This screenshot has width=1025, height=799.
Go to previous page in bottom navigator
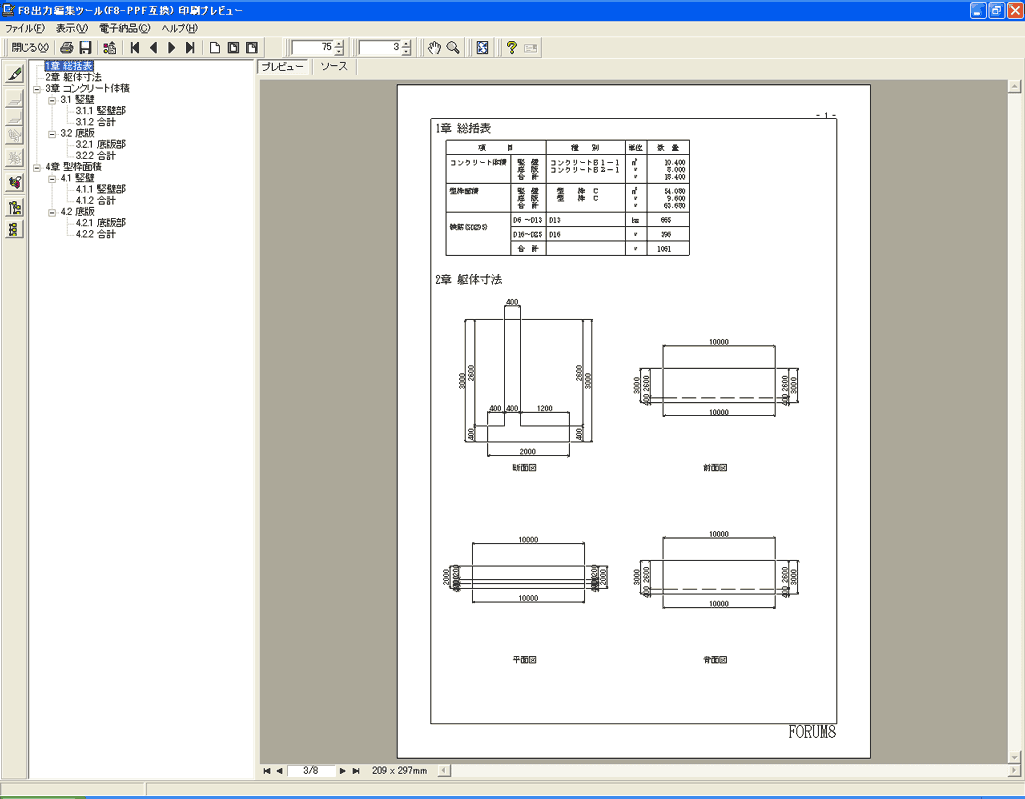pos(280,771)
